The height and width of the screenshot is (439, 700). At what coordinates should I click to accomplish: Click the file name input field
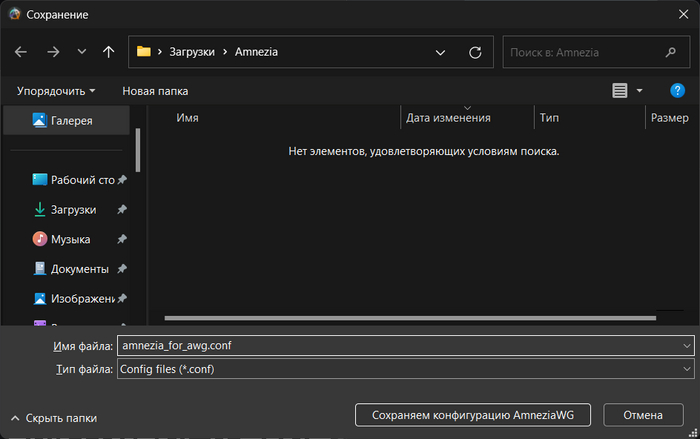click(x=400, y=345)
